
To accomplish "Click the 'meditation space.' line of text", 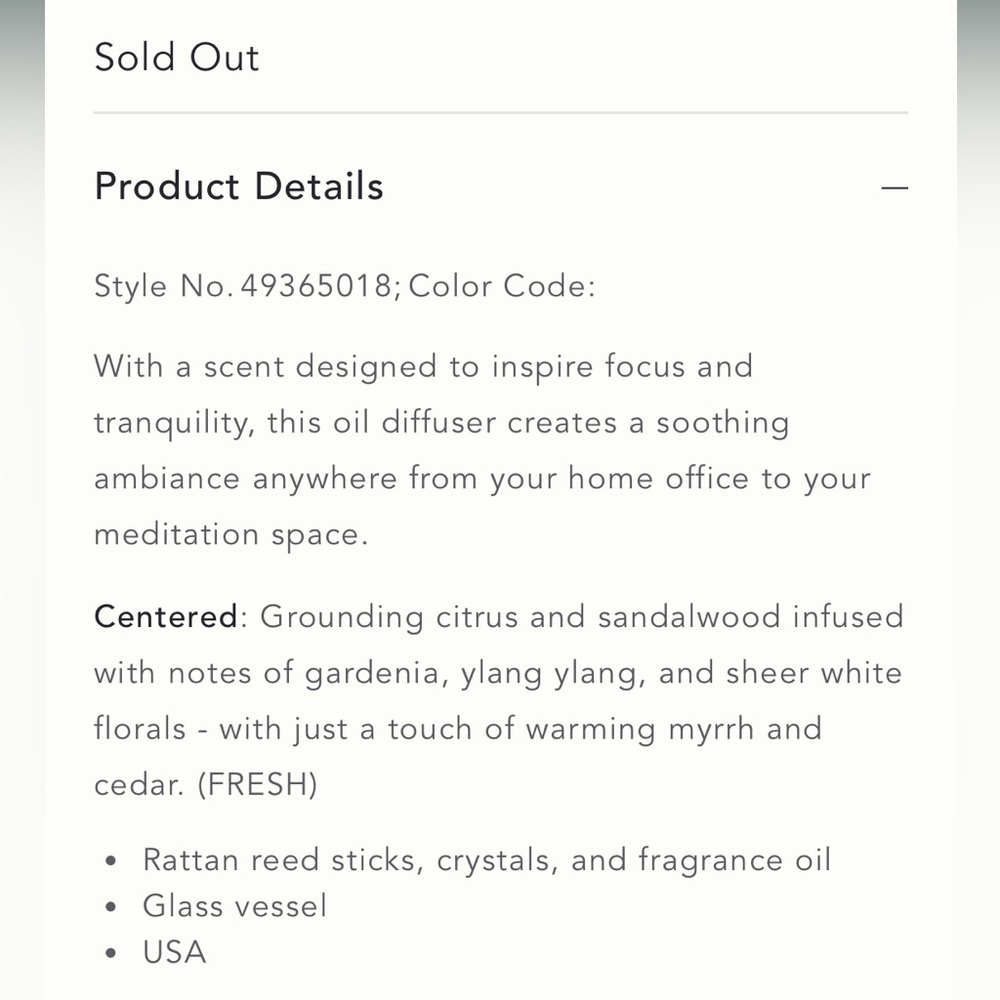I will 231,534.
